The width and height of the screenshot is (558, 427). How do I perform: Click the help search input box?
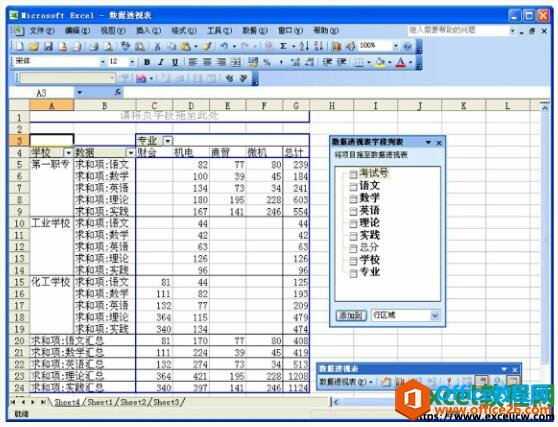pos(458,30)
